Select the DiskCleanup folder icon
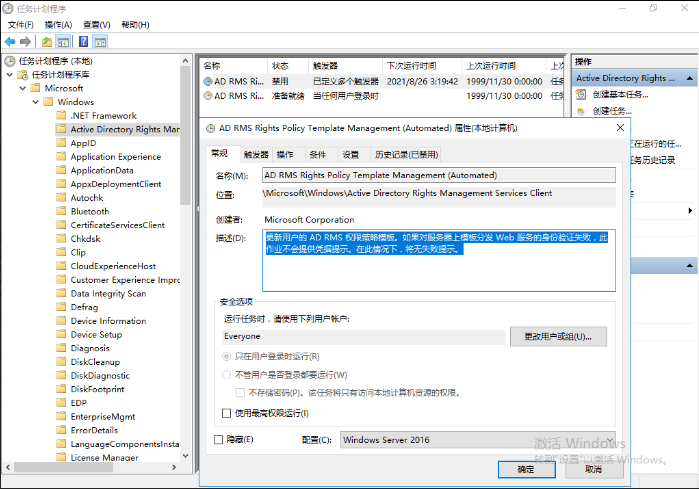The height and width of the screenshot is (489, 699). coord(61,362)
